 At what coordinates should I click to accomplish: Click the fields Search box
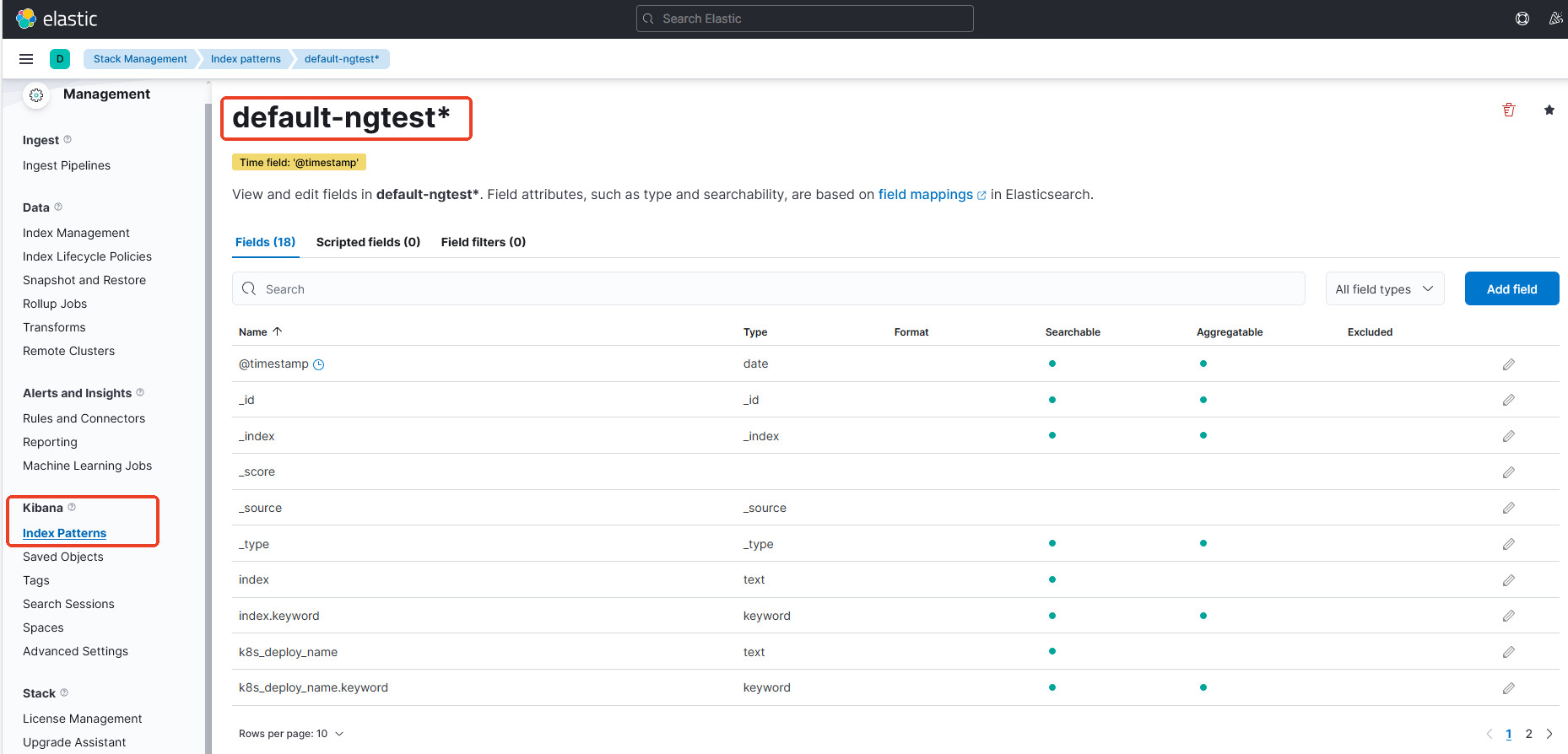(768, 289)
